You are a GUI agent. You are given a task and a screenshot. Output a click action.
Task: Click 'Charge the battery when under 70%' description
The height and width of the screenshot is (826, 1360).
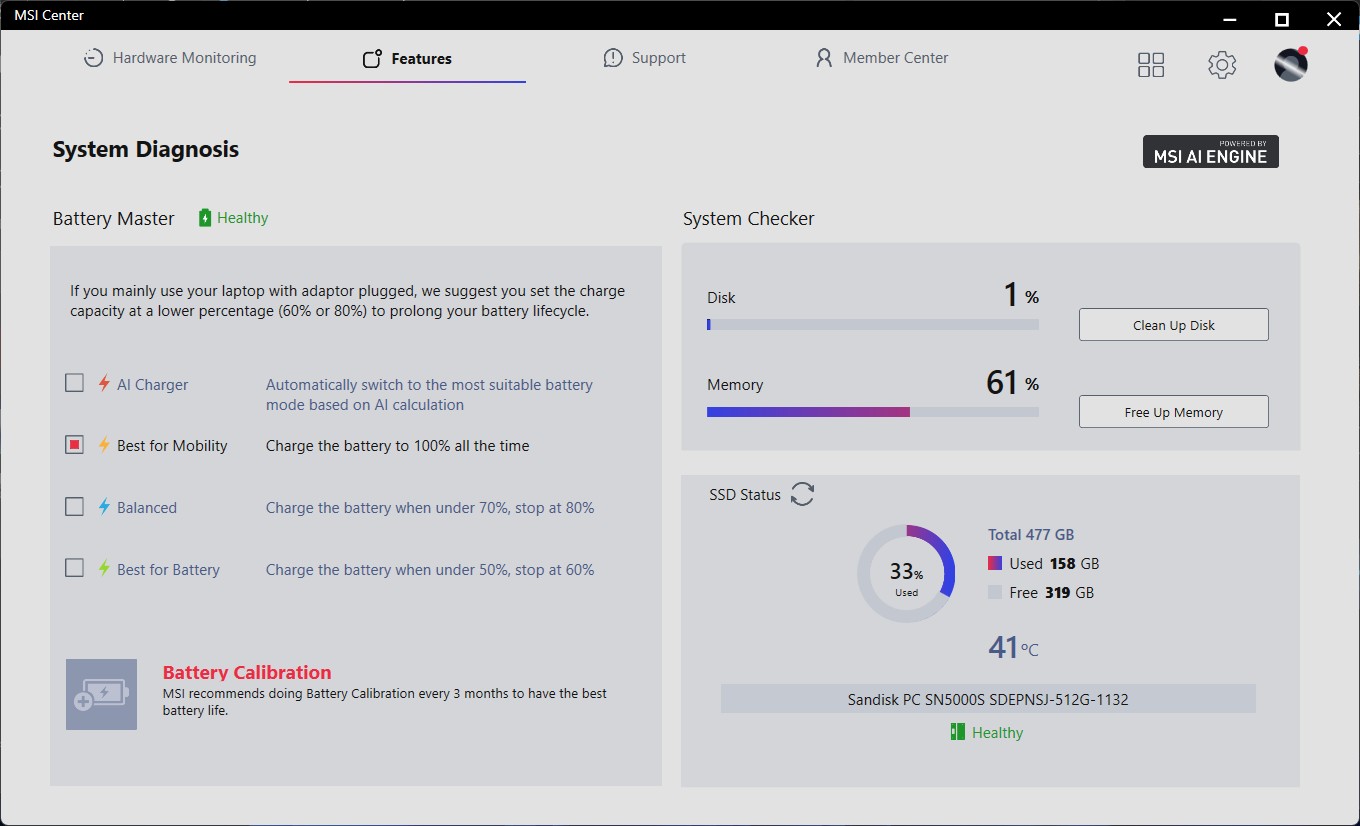click(430, 508)
